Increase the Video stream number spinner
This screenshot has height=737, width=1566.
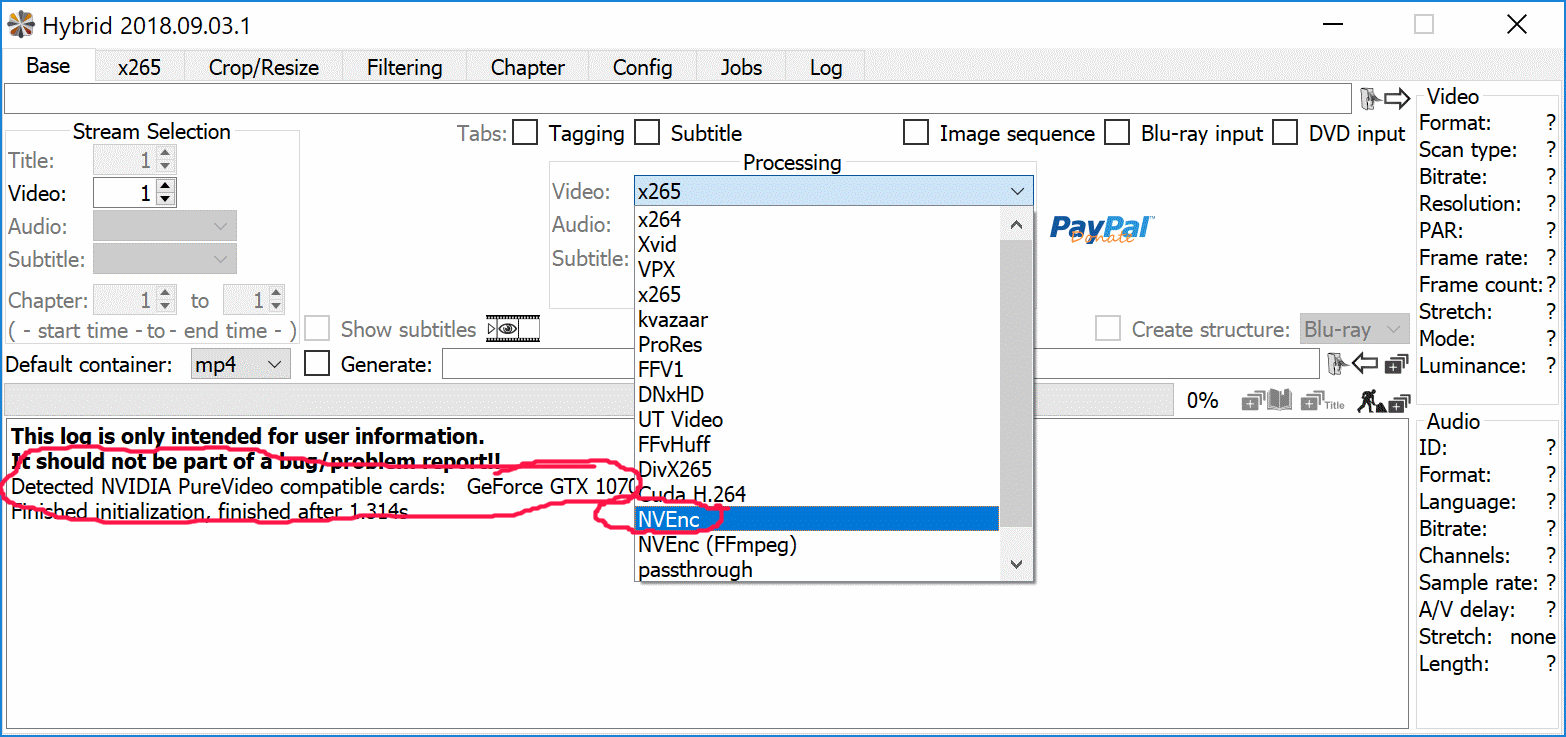[x=166, y=186]
